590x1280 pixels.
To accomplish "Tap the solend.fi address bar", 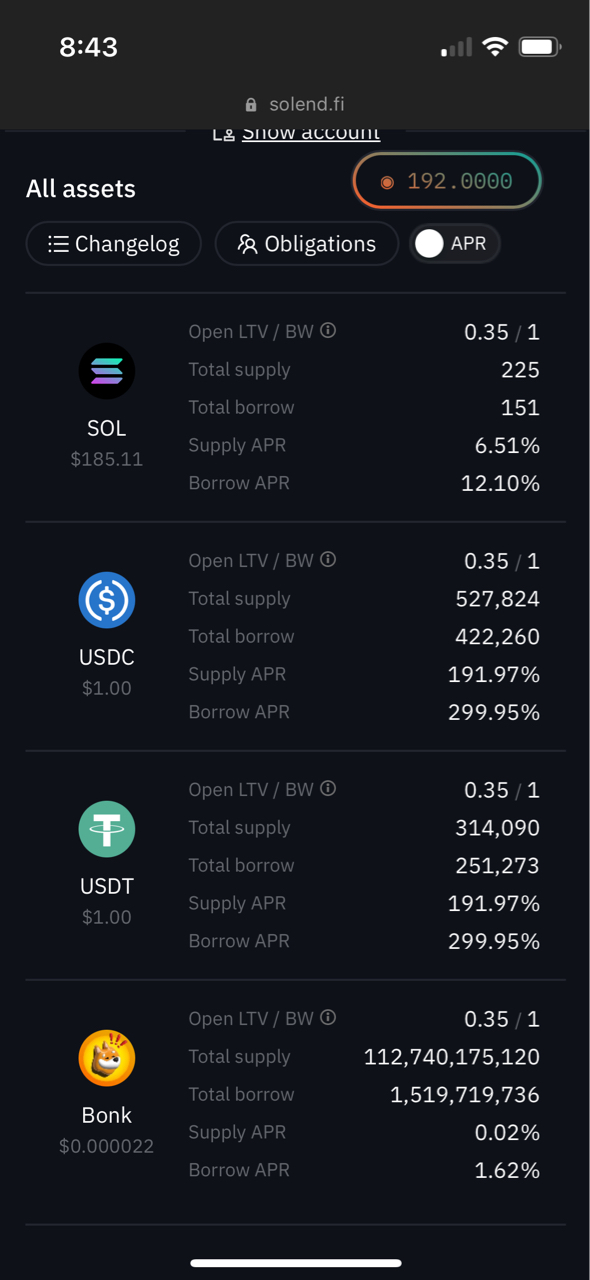I will (295, 104).
